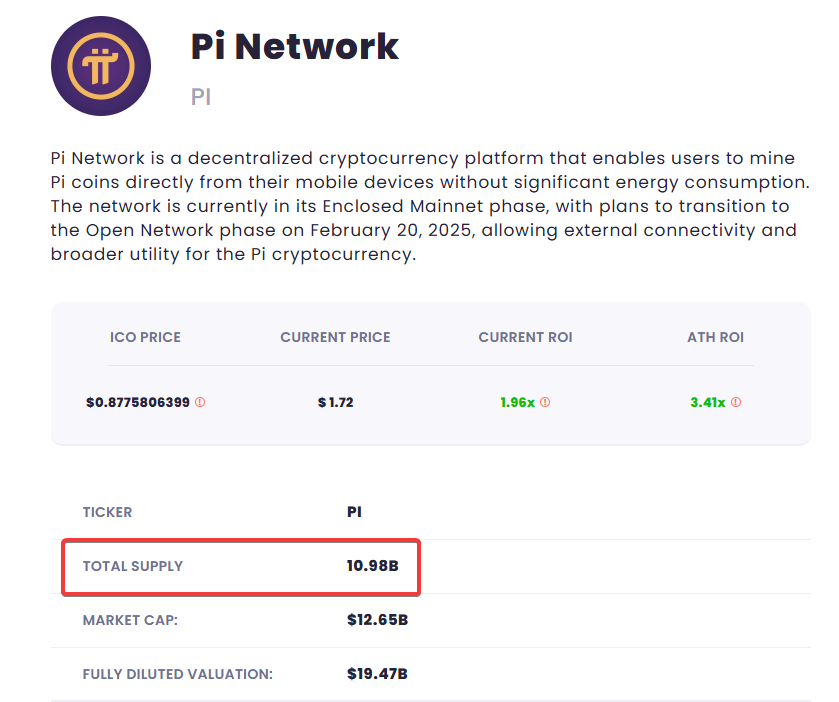Click the info icon next to ICO price

[x=200, y=402]
